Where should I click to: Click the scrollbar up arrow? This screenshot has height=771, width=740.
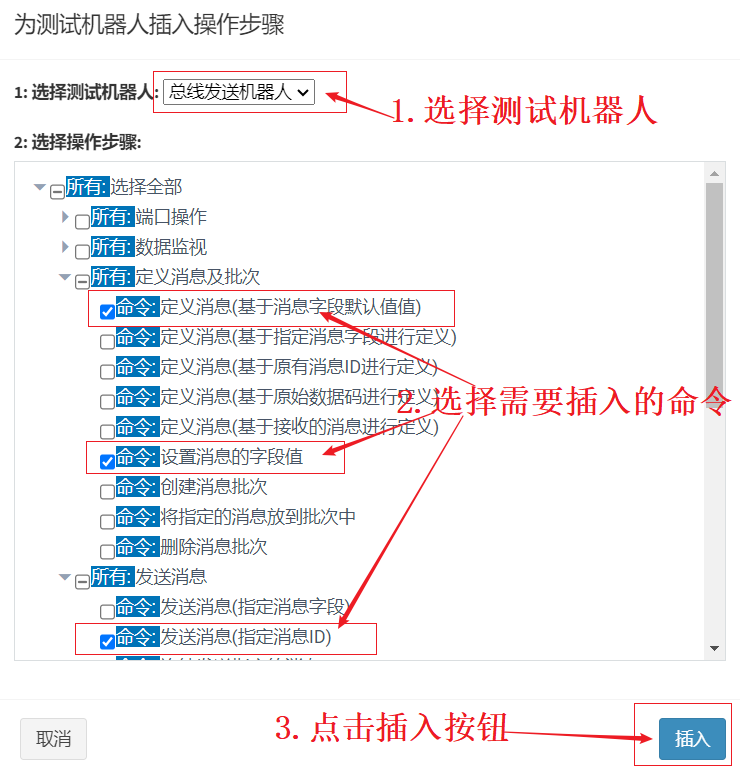(x=714, y=174)
